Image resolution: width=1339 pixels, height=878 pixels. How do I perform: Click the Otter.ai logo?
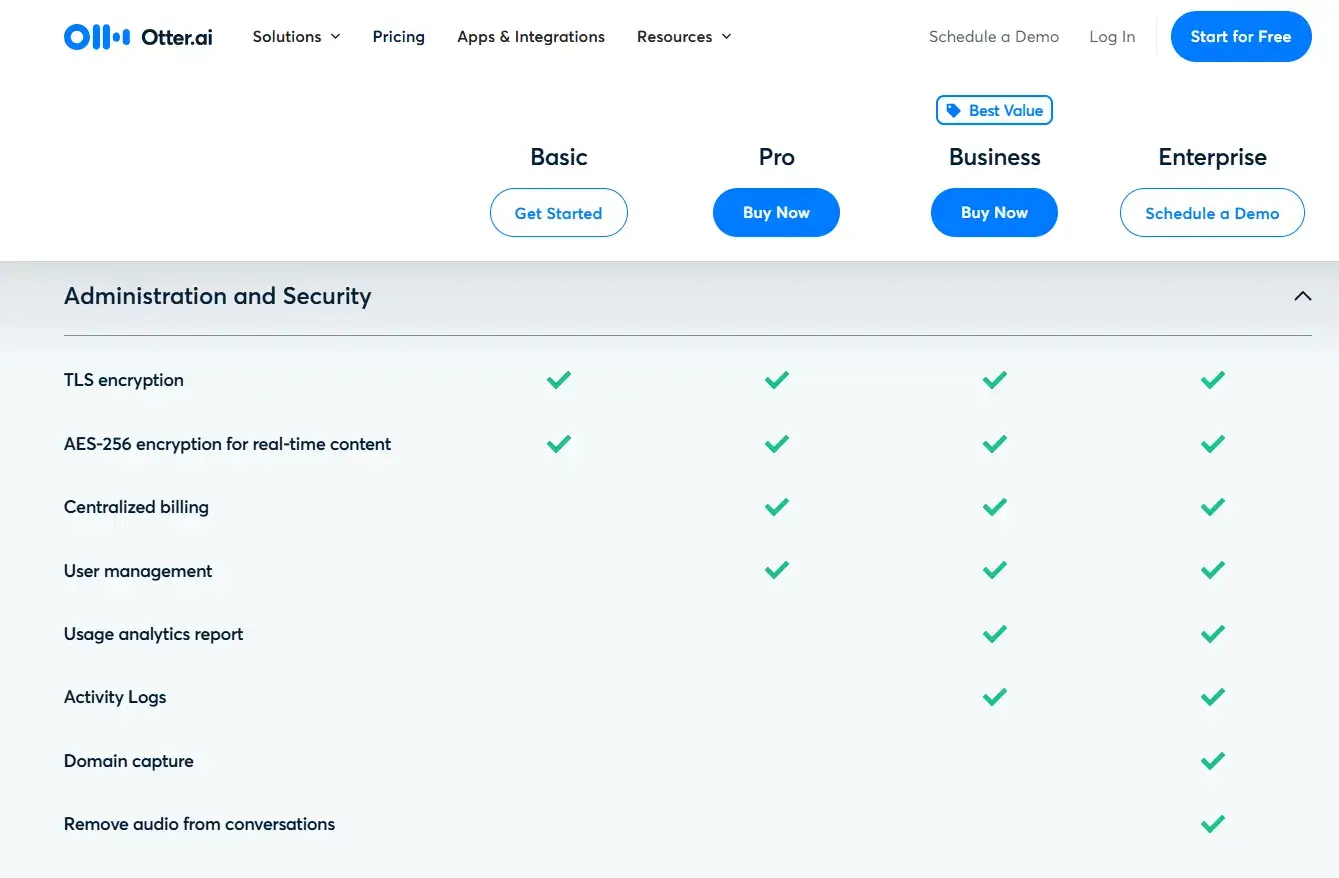point(137,36)
